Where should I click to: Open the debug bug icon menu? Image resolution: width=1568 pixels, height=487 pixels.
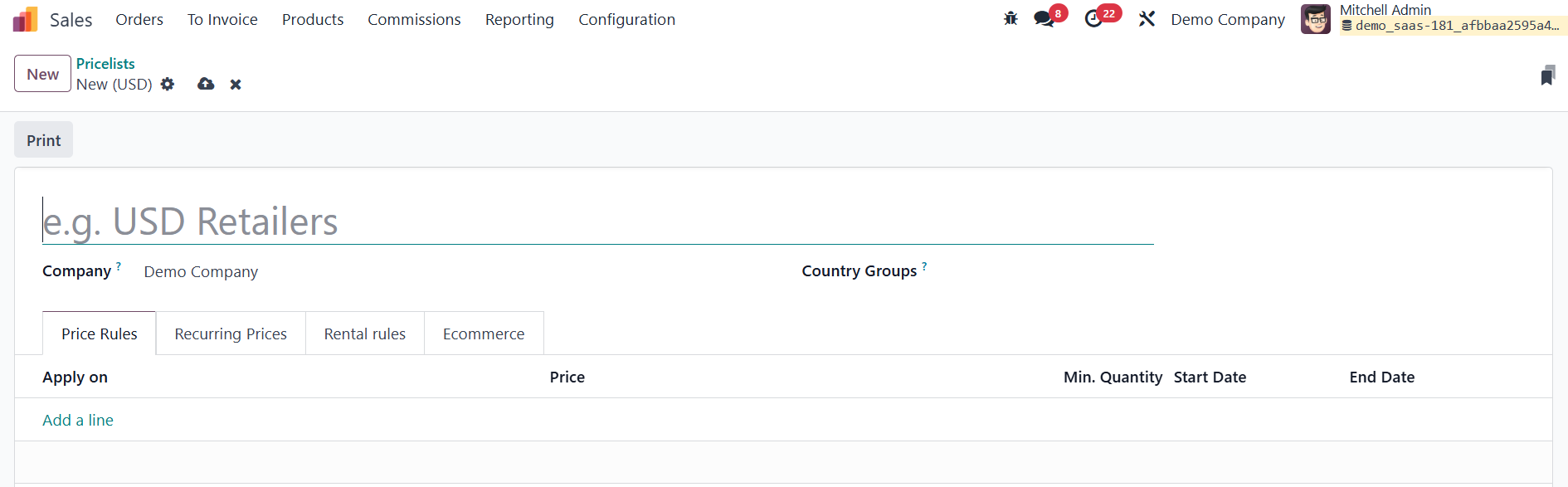[x=1010, y=18]
